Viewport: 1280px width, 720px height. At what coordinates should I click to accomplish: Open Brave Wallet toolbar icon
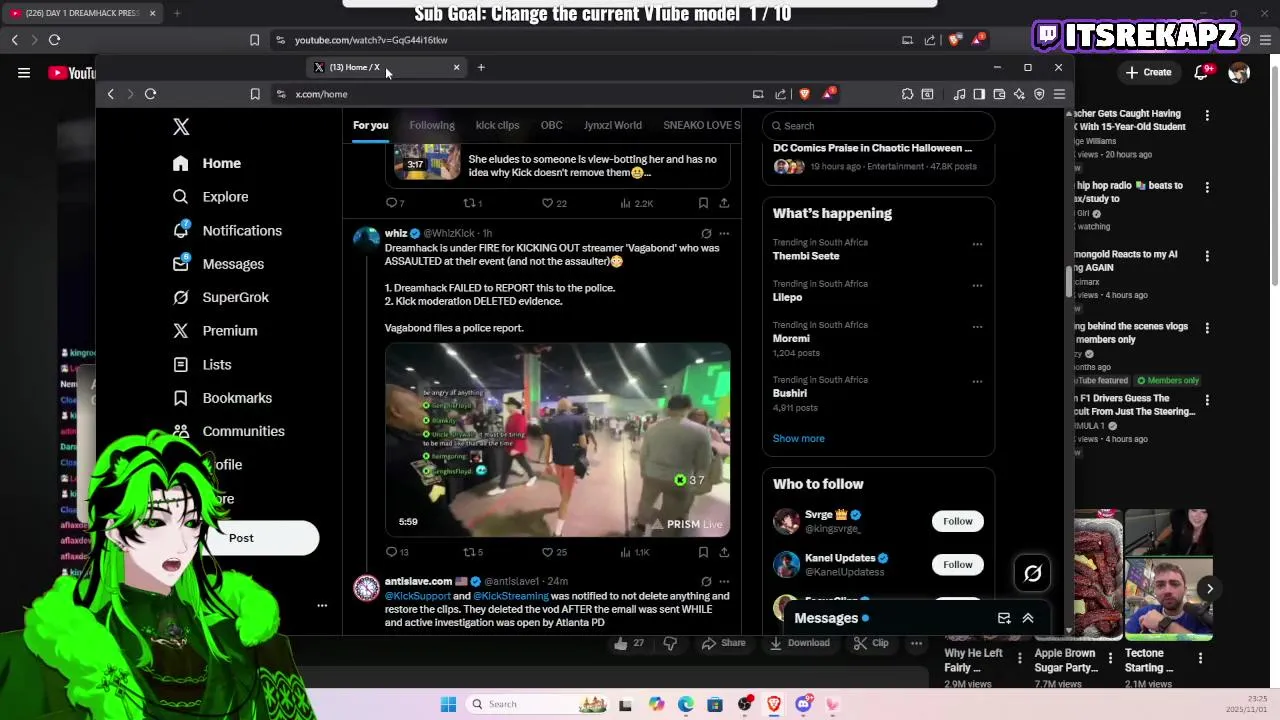(x=999, y=94)
